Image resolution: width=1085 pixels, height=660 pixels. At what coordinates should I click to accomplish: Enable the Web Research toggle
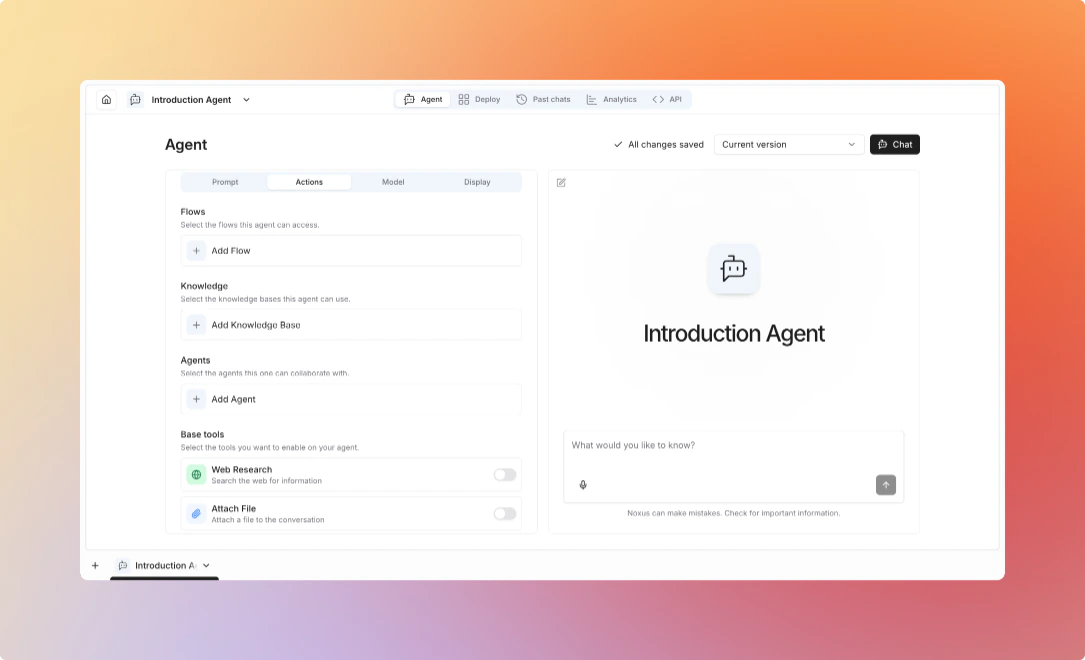point(504,474)
